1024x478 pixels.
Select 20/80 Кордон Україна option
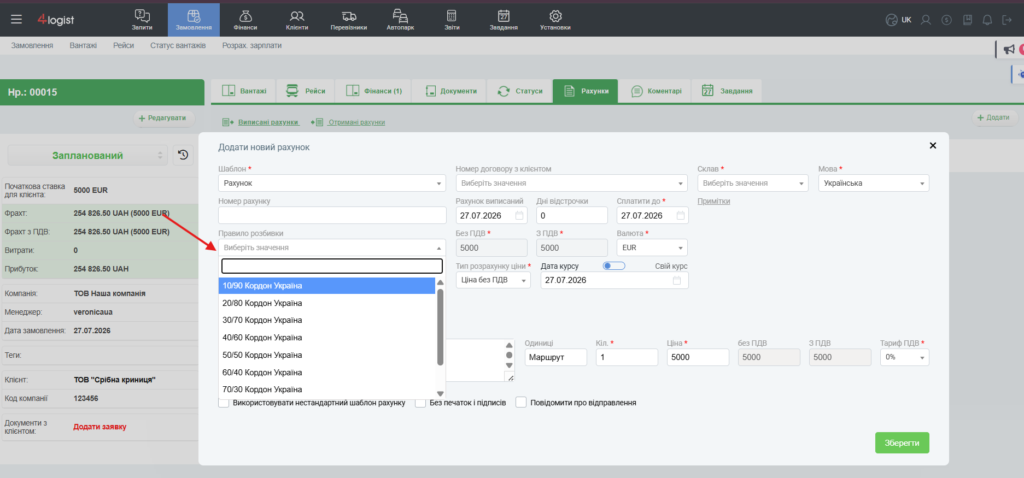[x=327, y=303]
